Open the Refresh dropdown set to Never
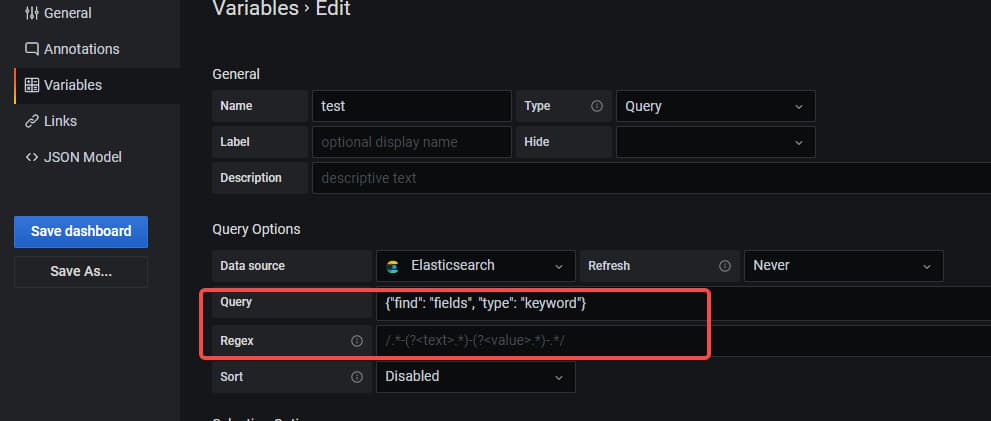Screen dimensions: 991x421 point(843,266)
